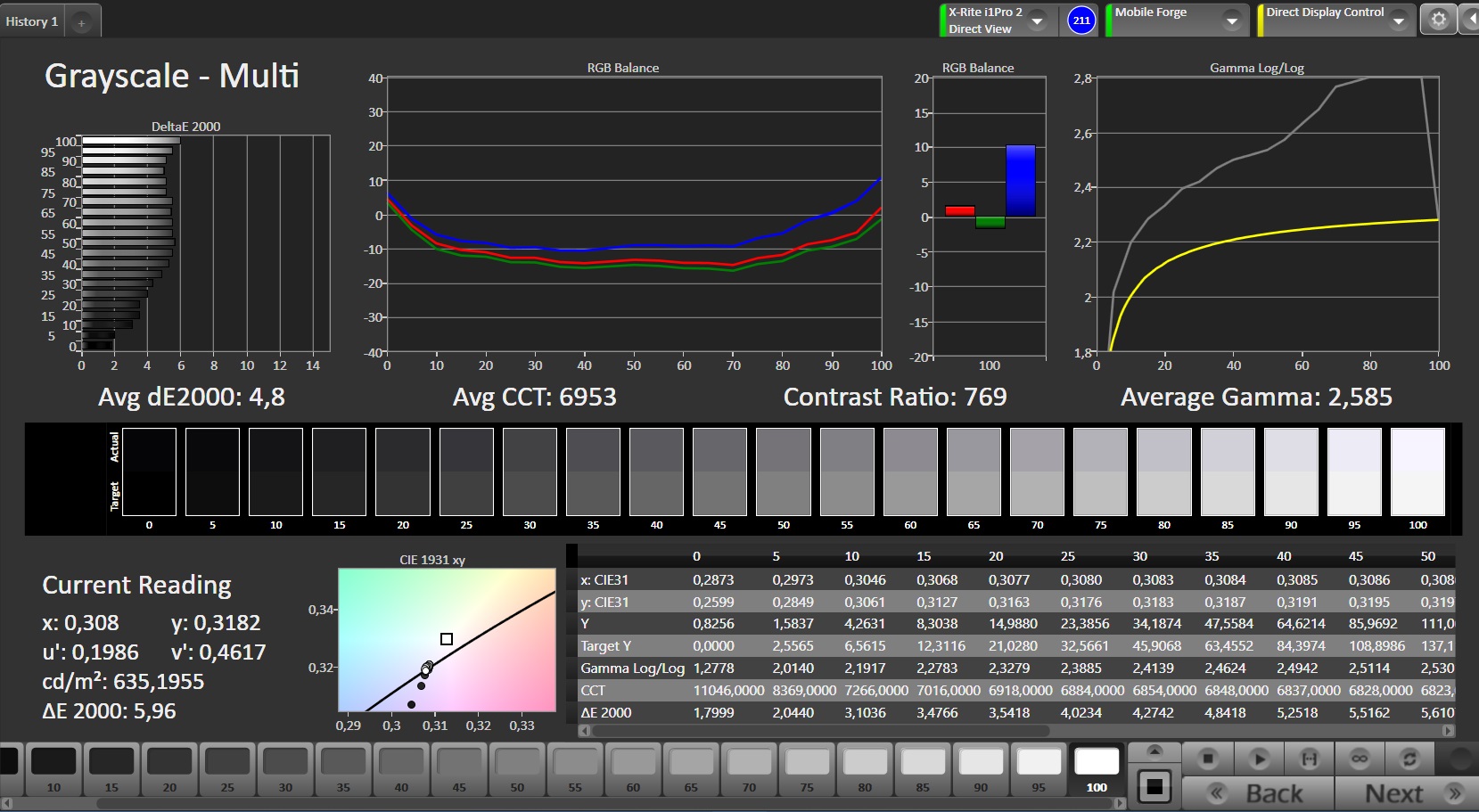Click the play (read series) button
Viewport: 1479px width, 812px height.
click(x=1259, y=759)
